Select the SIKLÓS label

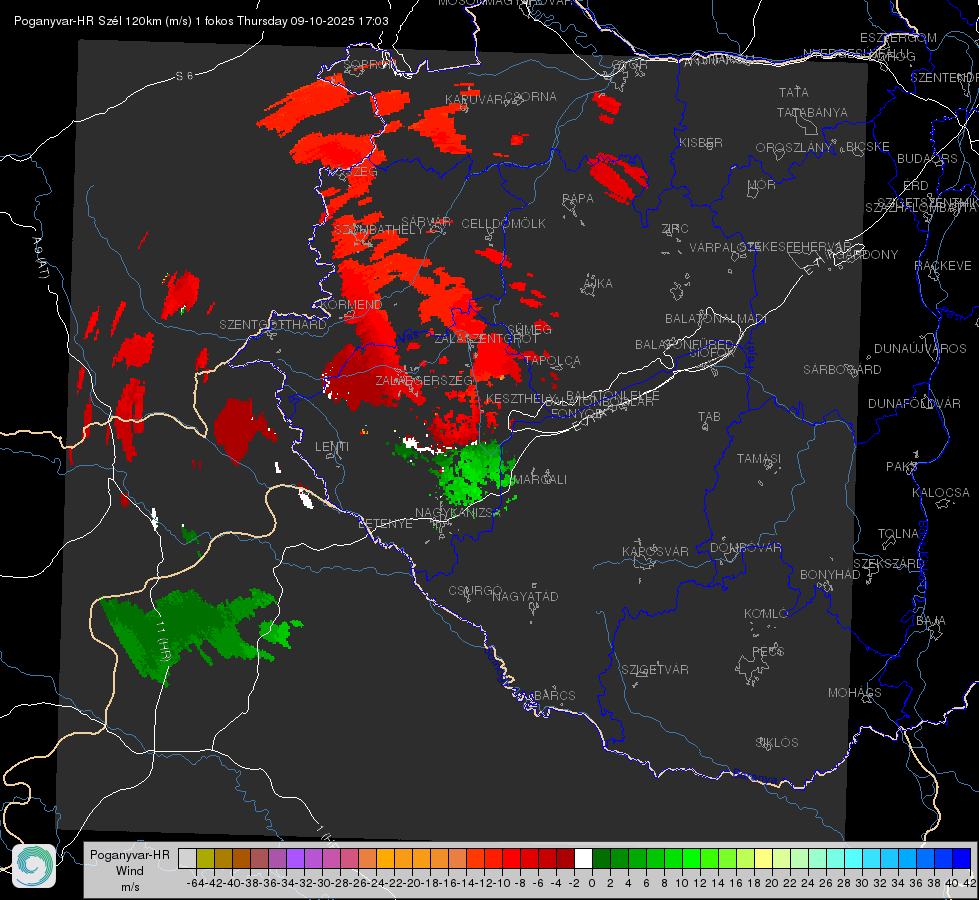pos(777,743)
